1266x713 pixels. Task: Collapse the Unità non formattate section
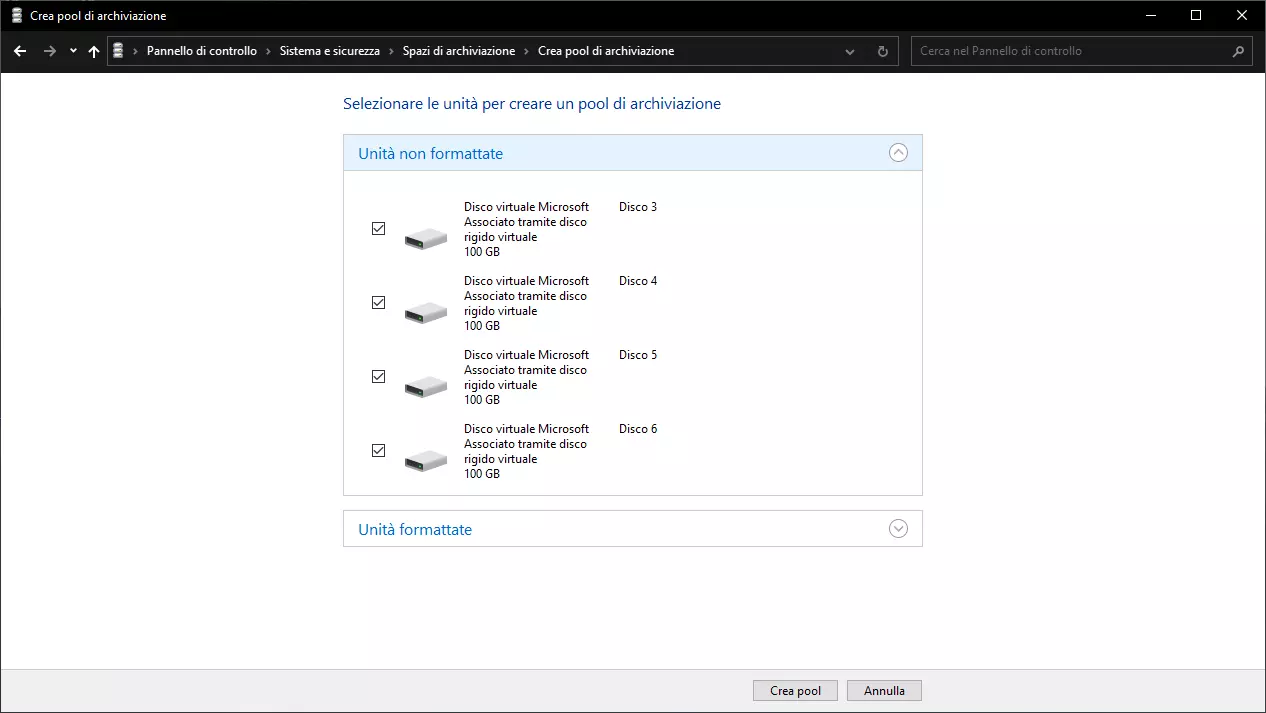(898, 153)
